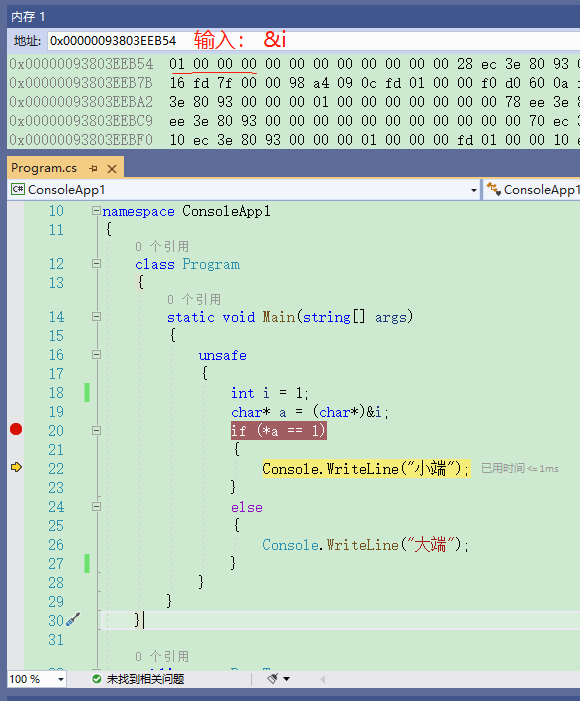This screenshot has width=580, height=701.
Task: Click the Console.WriteLine("大端") statement
Action: [x=365, y=545]
